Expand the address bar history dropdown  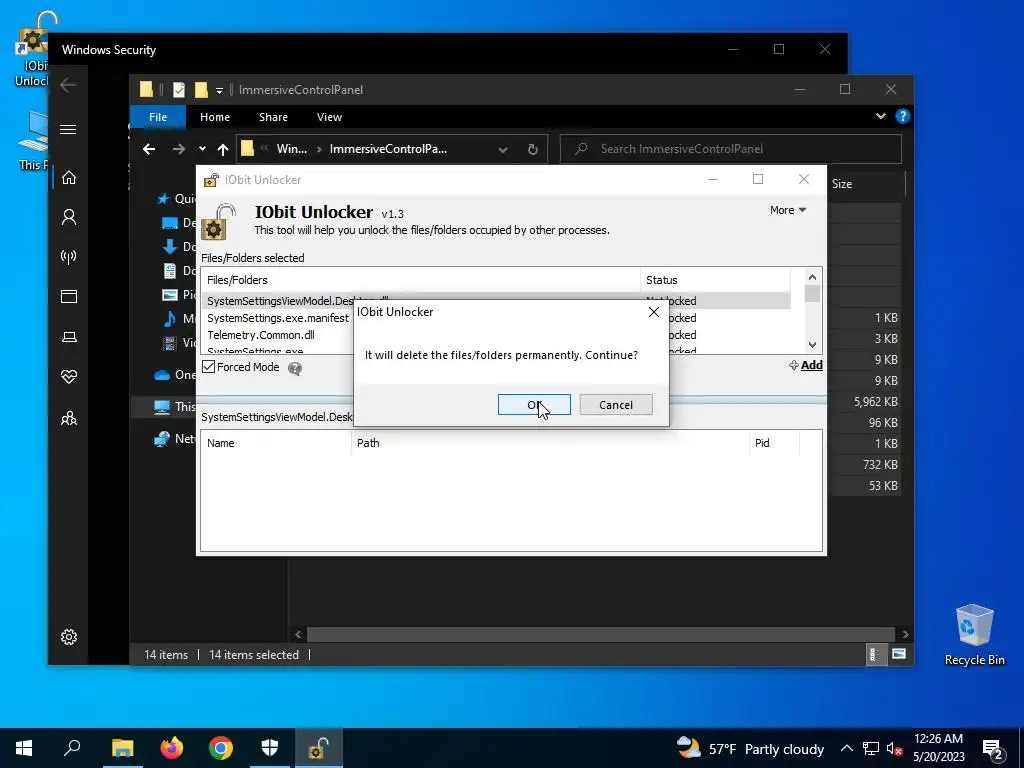503,150
